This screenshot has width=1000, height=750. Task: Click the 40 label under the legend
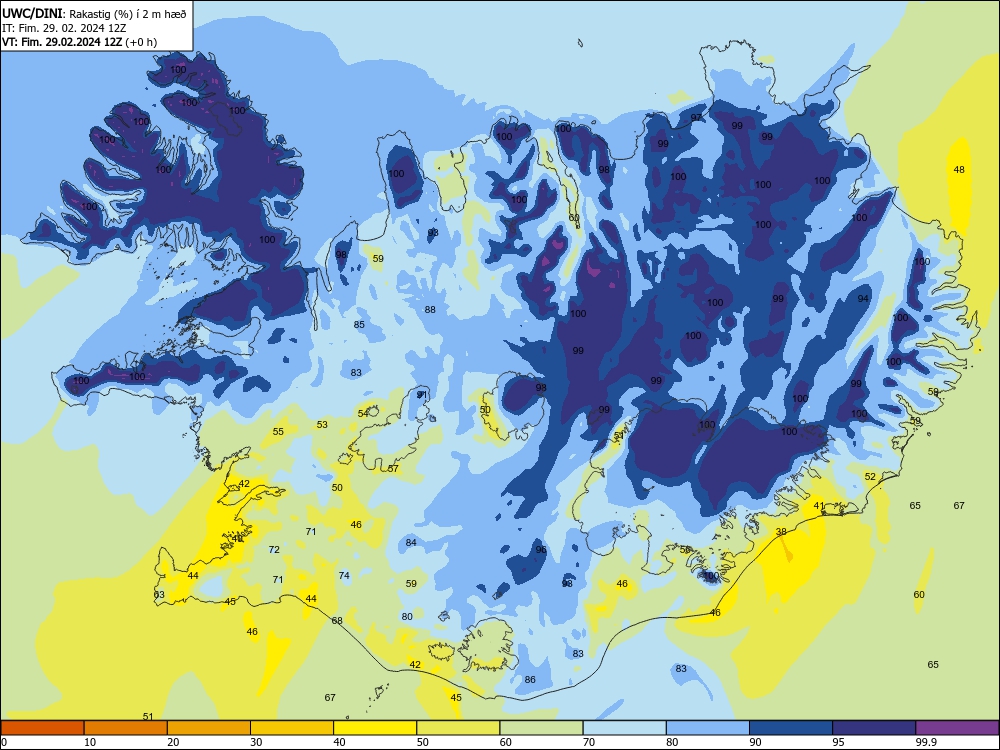tap(339, 742)
